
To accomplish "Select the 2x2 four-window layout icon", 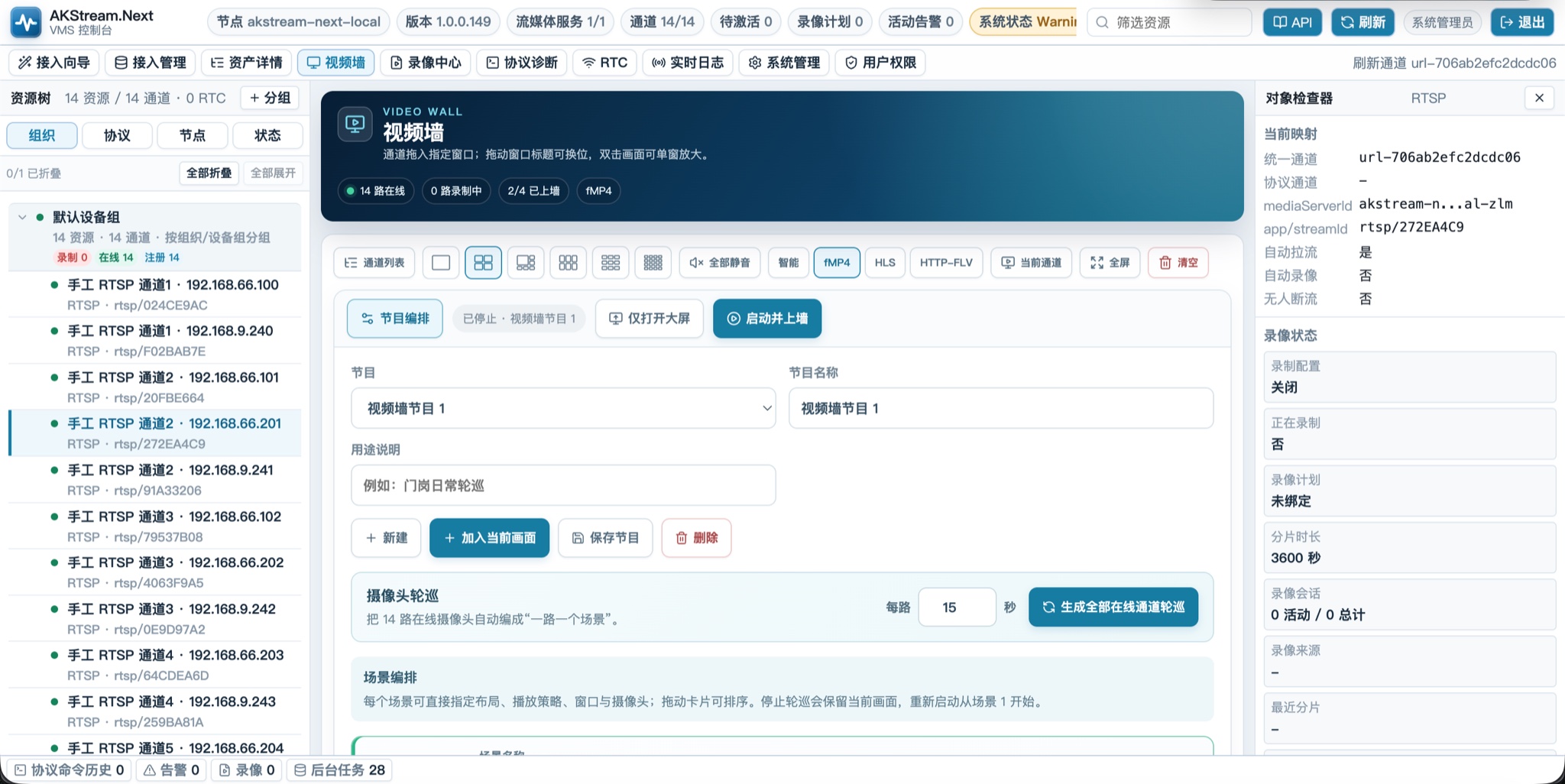I will click(483, 263).
